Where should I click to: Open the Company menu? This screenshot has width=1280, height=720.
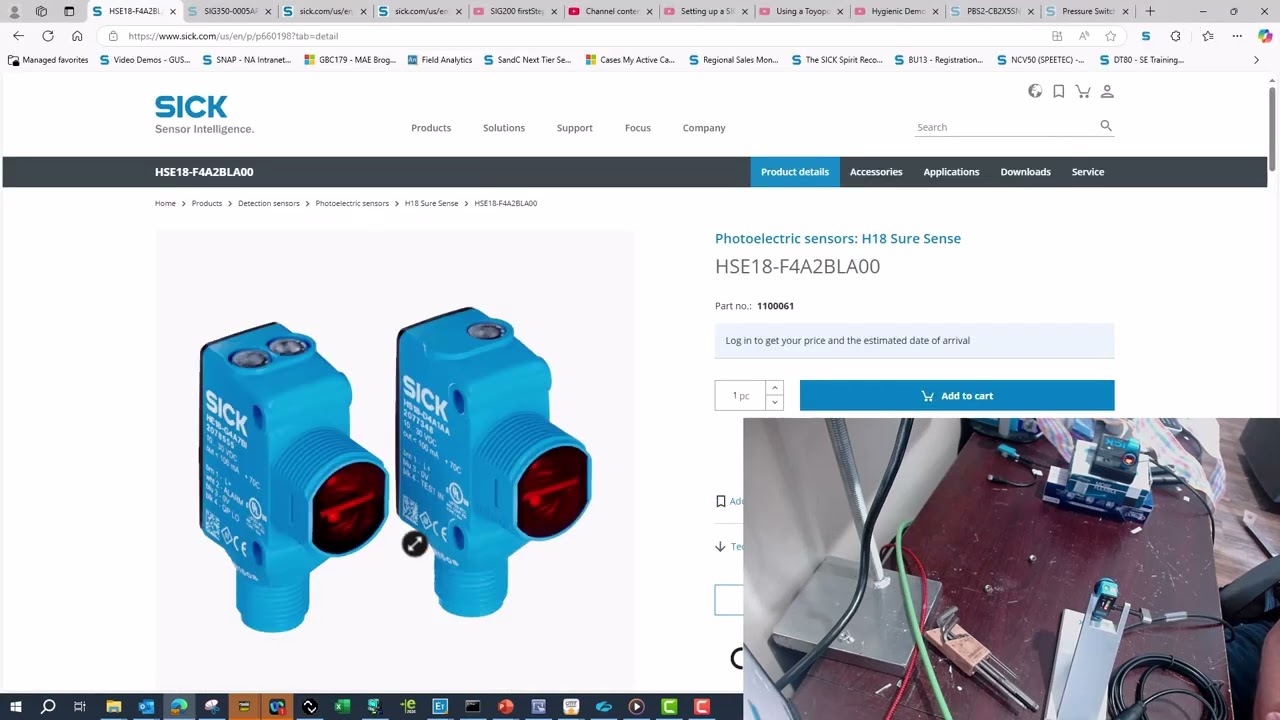704,128
